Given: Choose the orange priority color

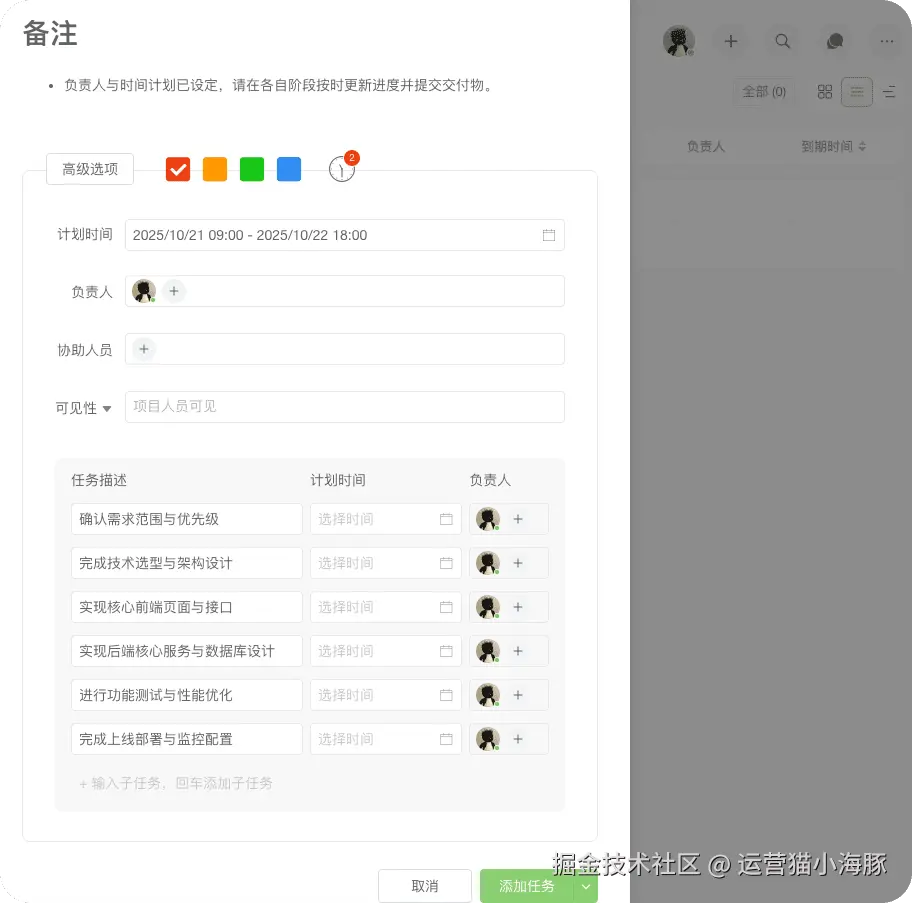Looking at the screenshot, I should tap(215, 169).
